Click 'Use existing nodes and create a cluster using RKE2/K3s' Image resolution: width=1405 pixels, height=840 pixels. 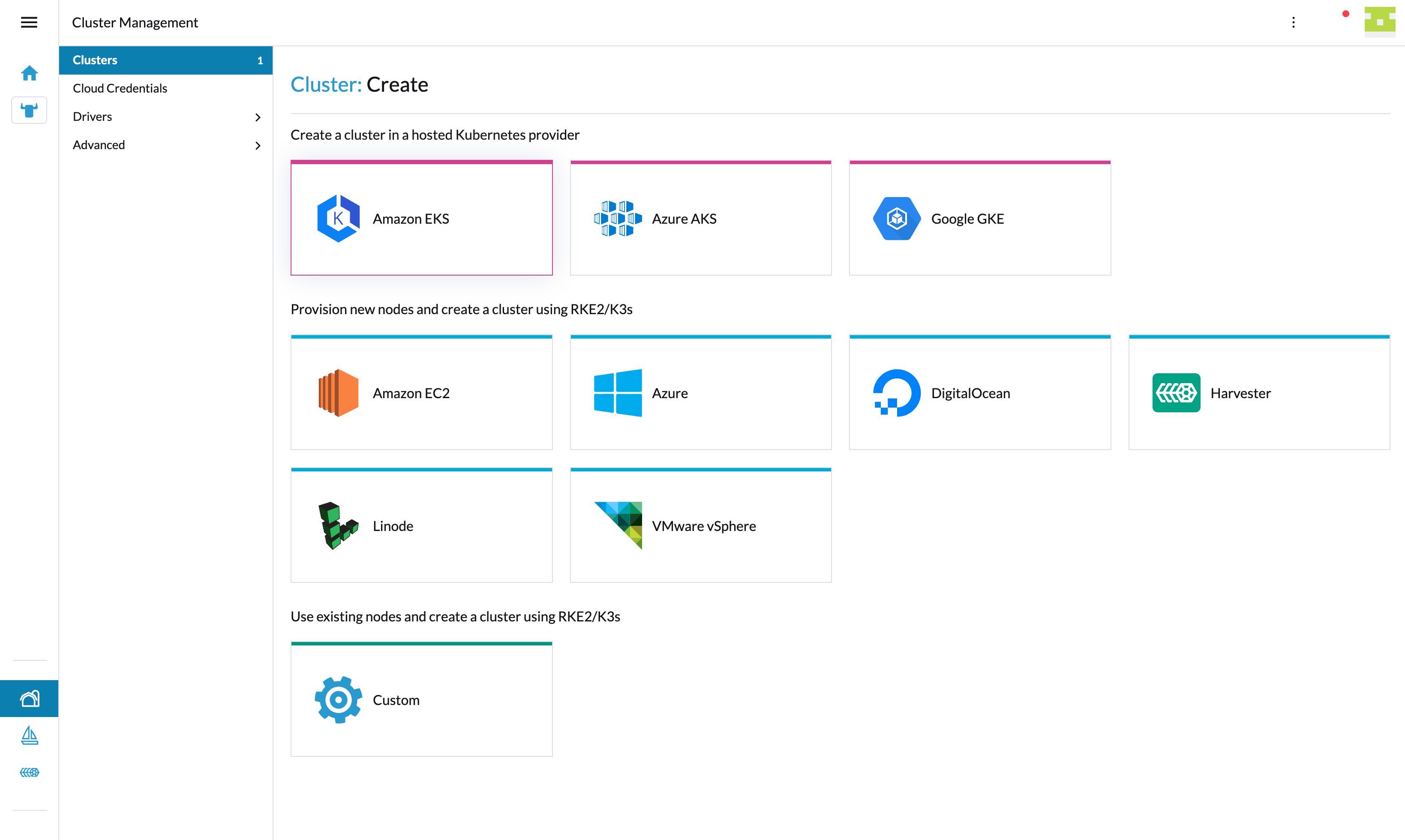click(455, 616)
